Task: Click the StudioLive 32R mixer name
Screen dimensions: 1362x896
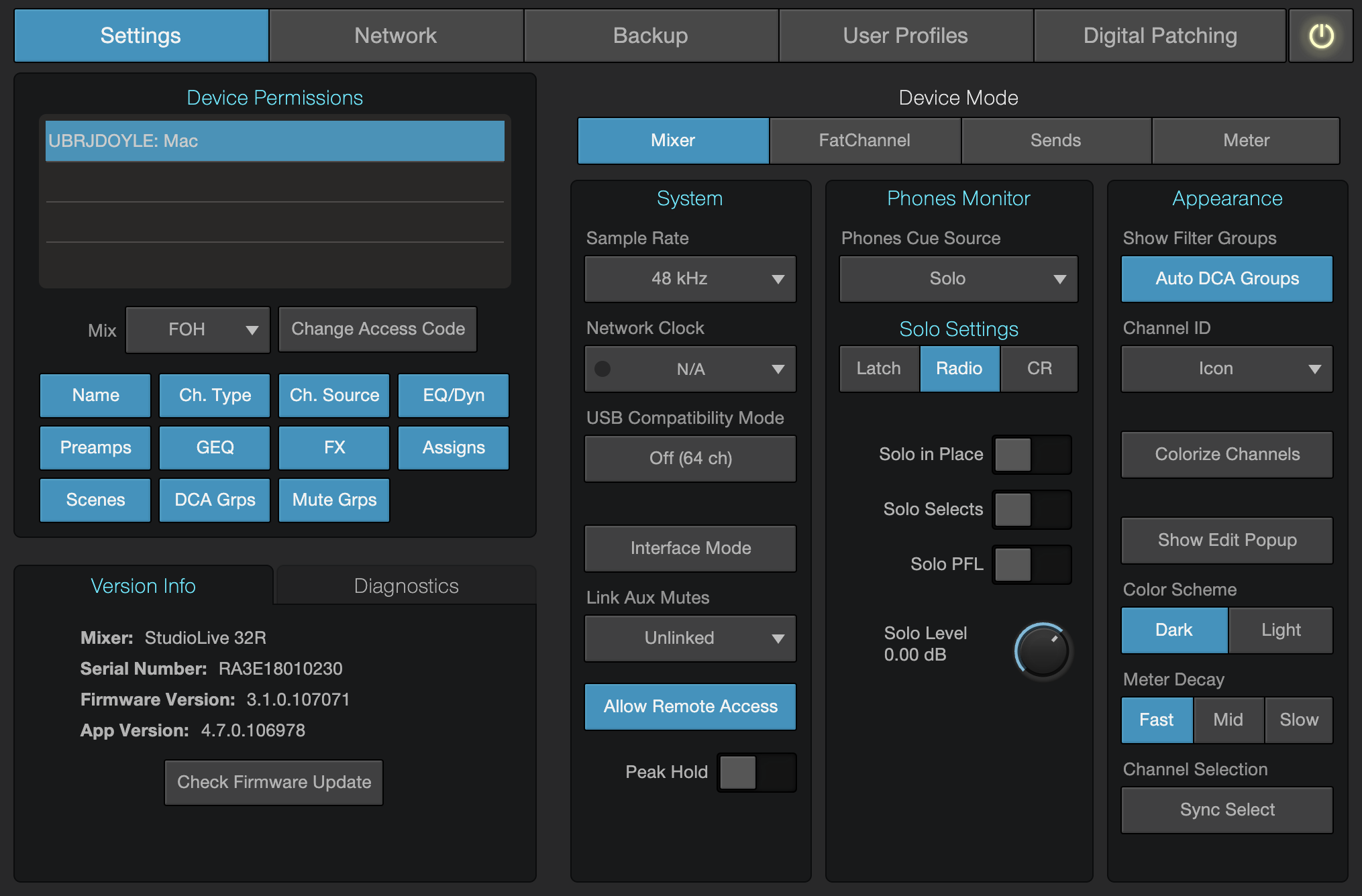Action: 205,638
